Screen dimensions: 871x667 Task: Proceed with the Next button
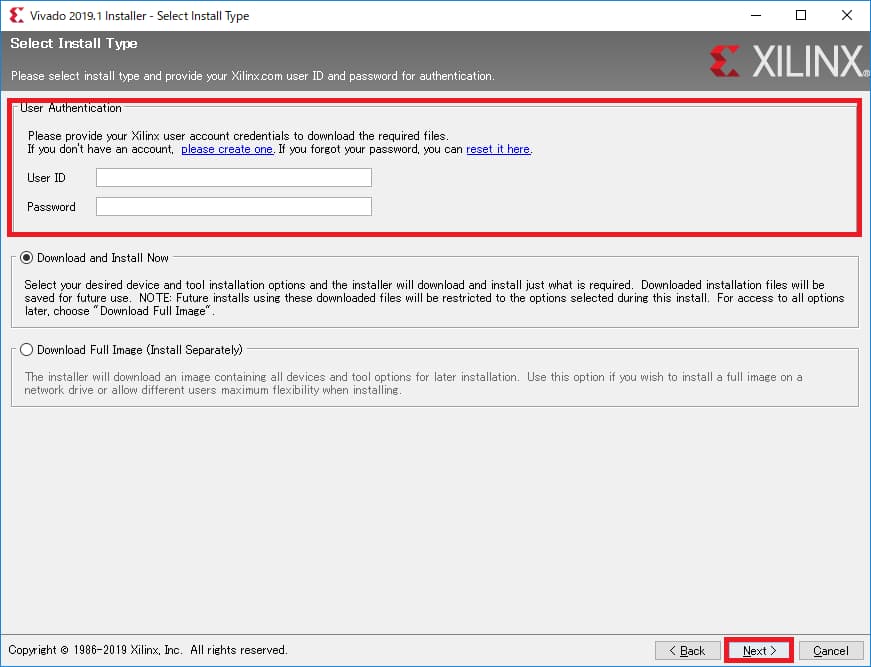click(x=759, y=650)
